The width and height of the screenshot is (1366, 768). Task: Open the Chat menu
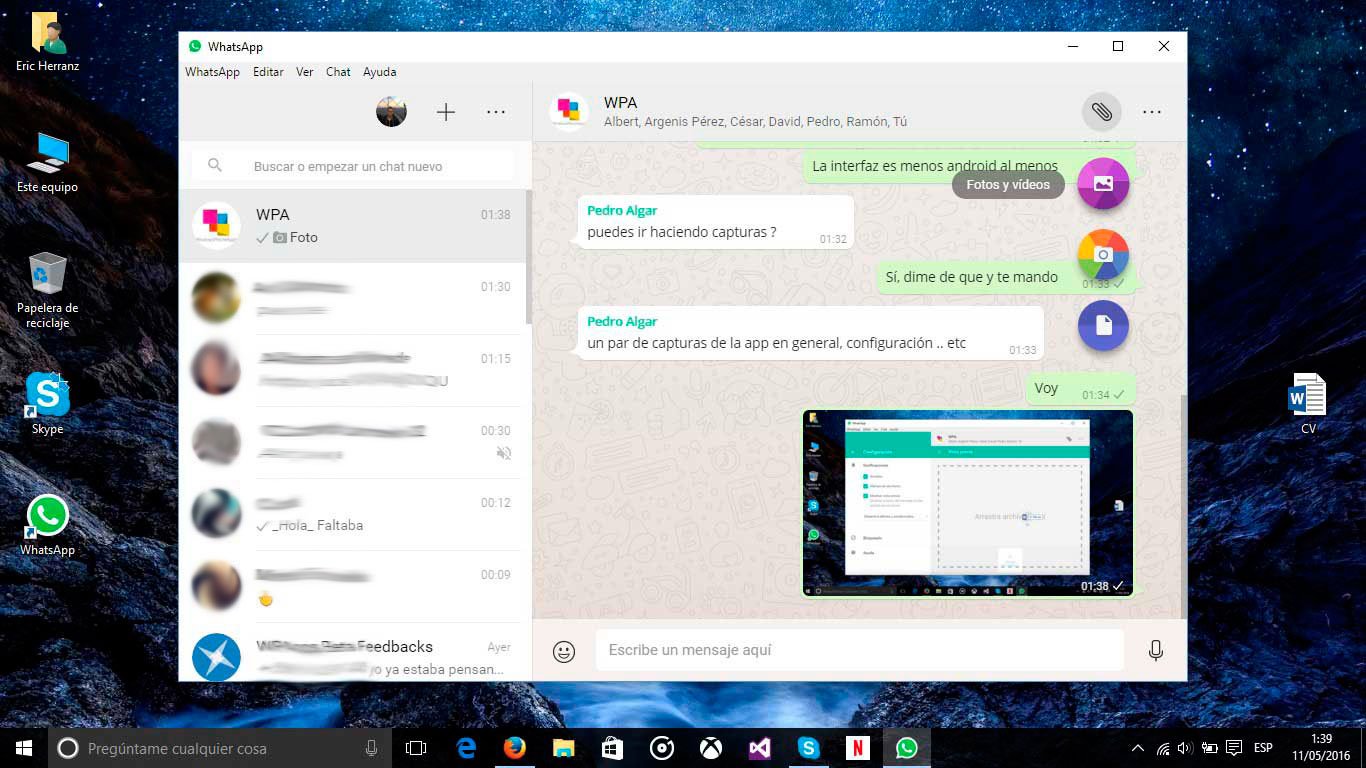(338, 72)
